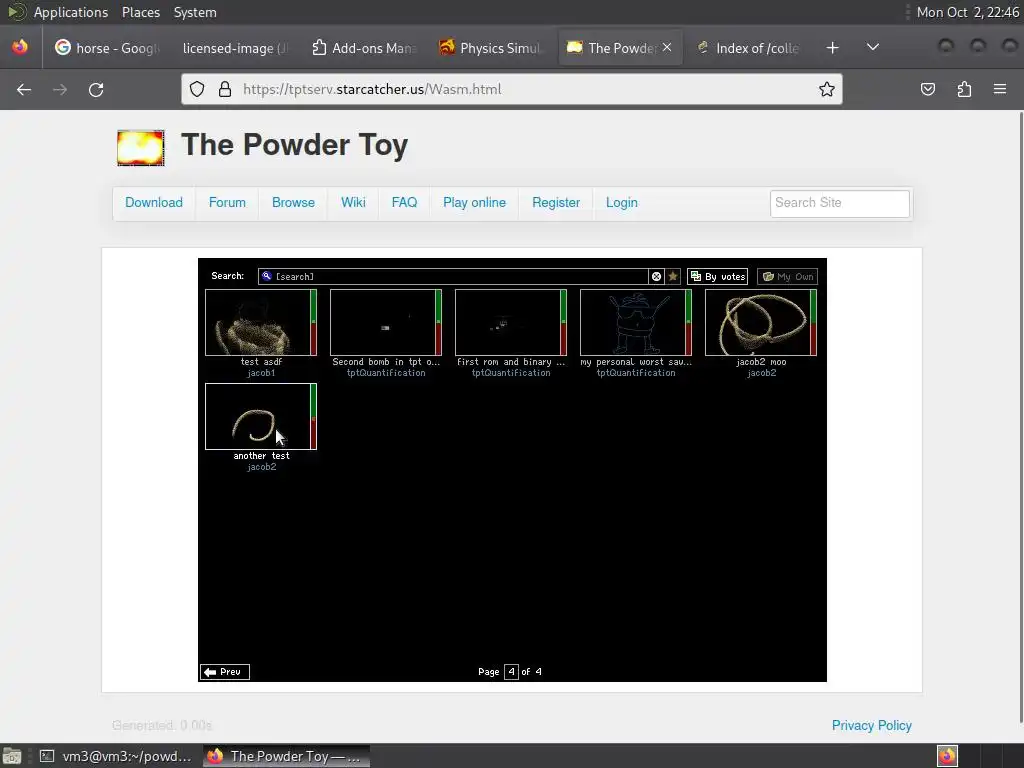The width and height of the screenshot is (1024, 768).
Task: Click the site security padlock icon
Action: (225, 89)
